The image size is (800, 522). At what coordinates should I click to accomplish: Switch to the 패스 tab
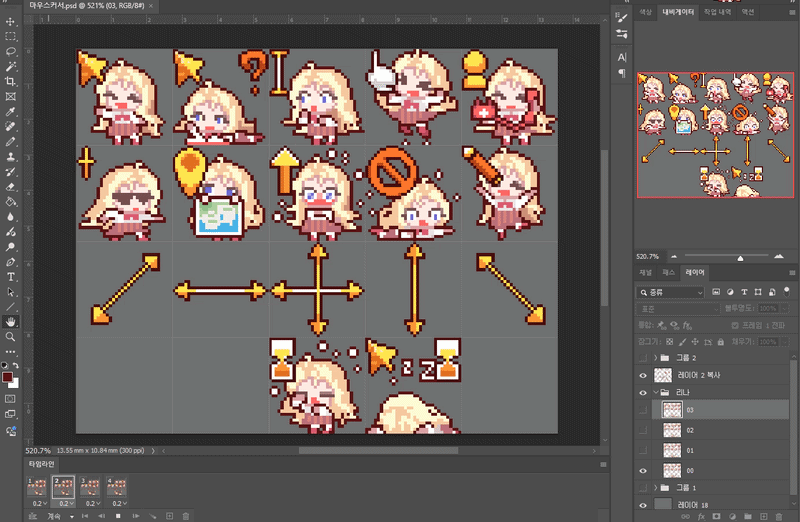(670, 272)
